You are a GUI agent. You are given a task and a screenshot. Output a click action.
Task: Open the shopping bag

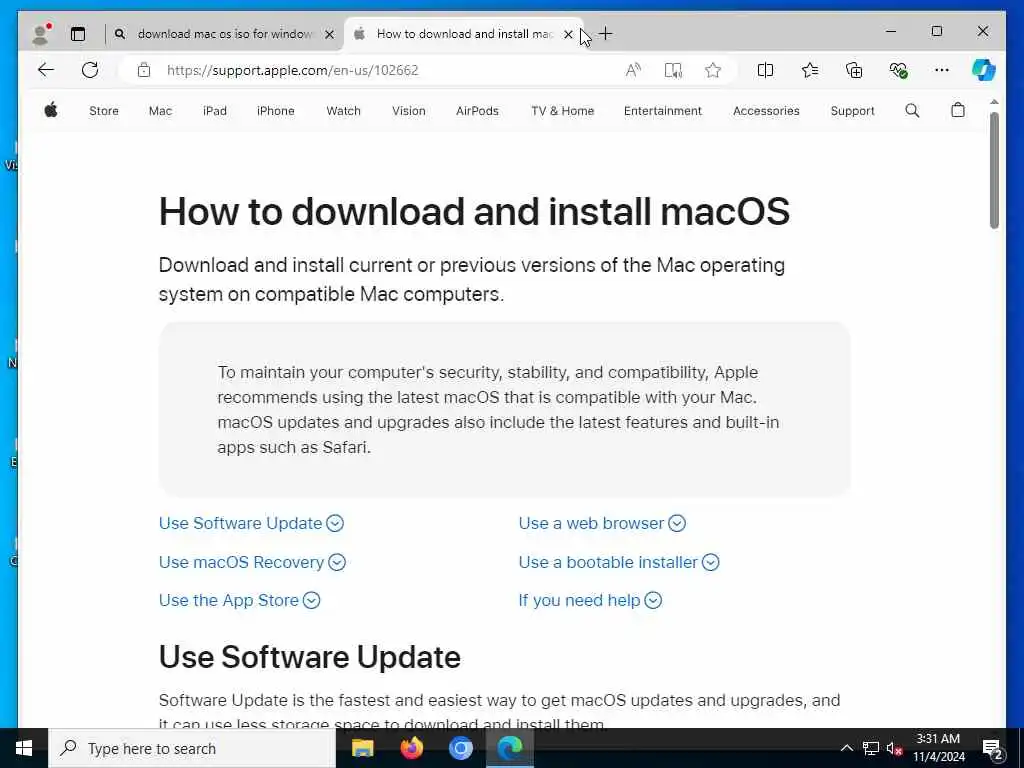[x=958, y=110]
